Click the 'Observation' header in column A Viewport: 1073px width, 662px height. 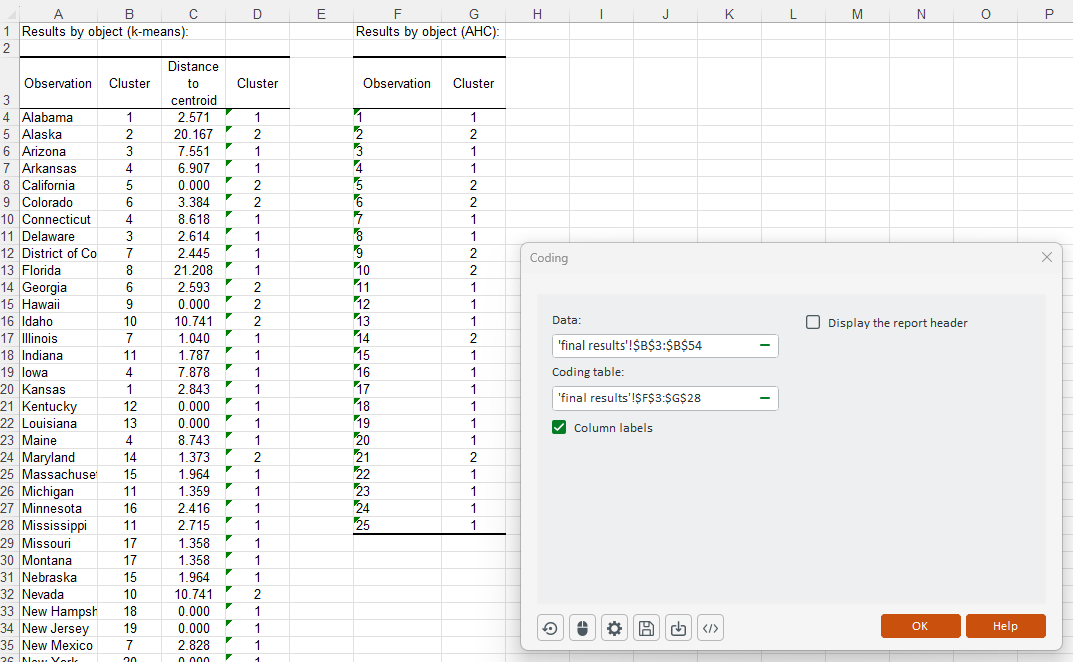[58, 83]
